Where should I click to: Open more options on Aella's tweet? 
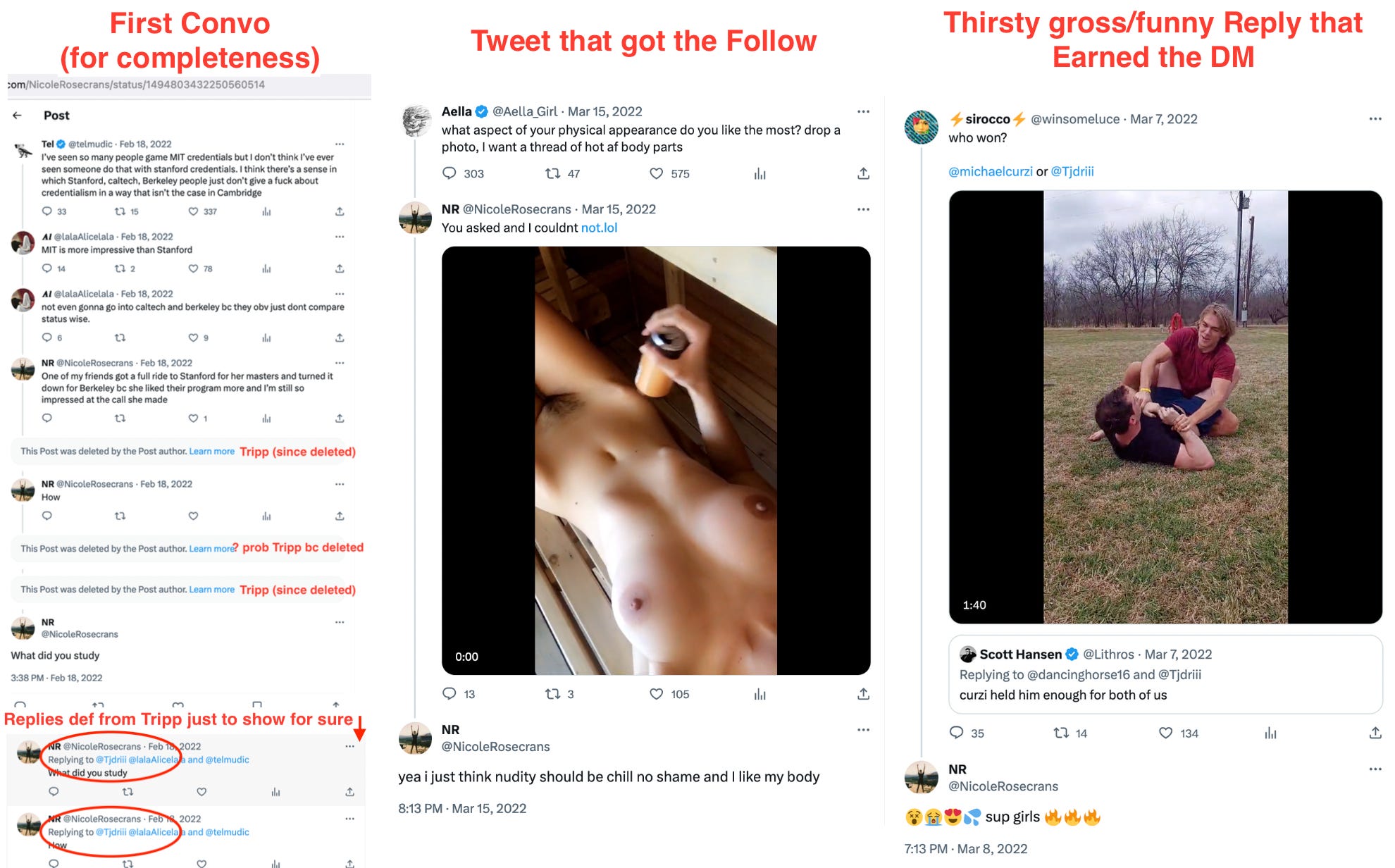click(863, 111)
